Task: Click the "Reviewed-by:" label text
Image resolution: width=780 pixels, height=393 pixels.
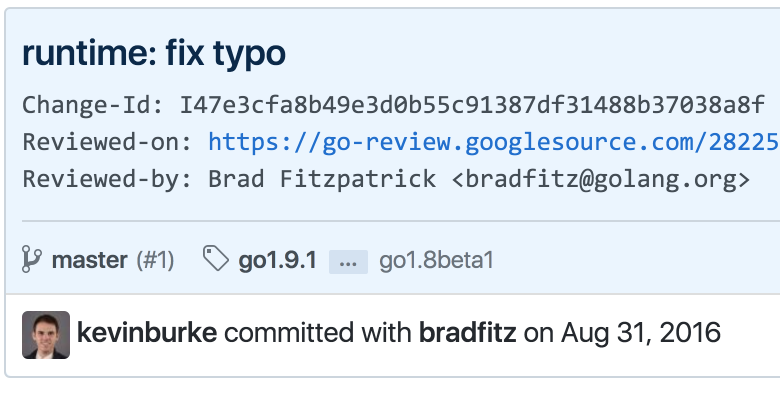Action: [108, 179]
